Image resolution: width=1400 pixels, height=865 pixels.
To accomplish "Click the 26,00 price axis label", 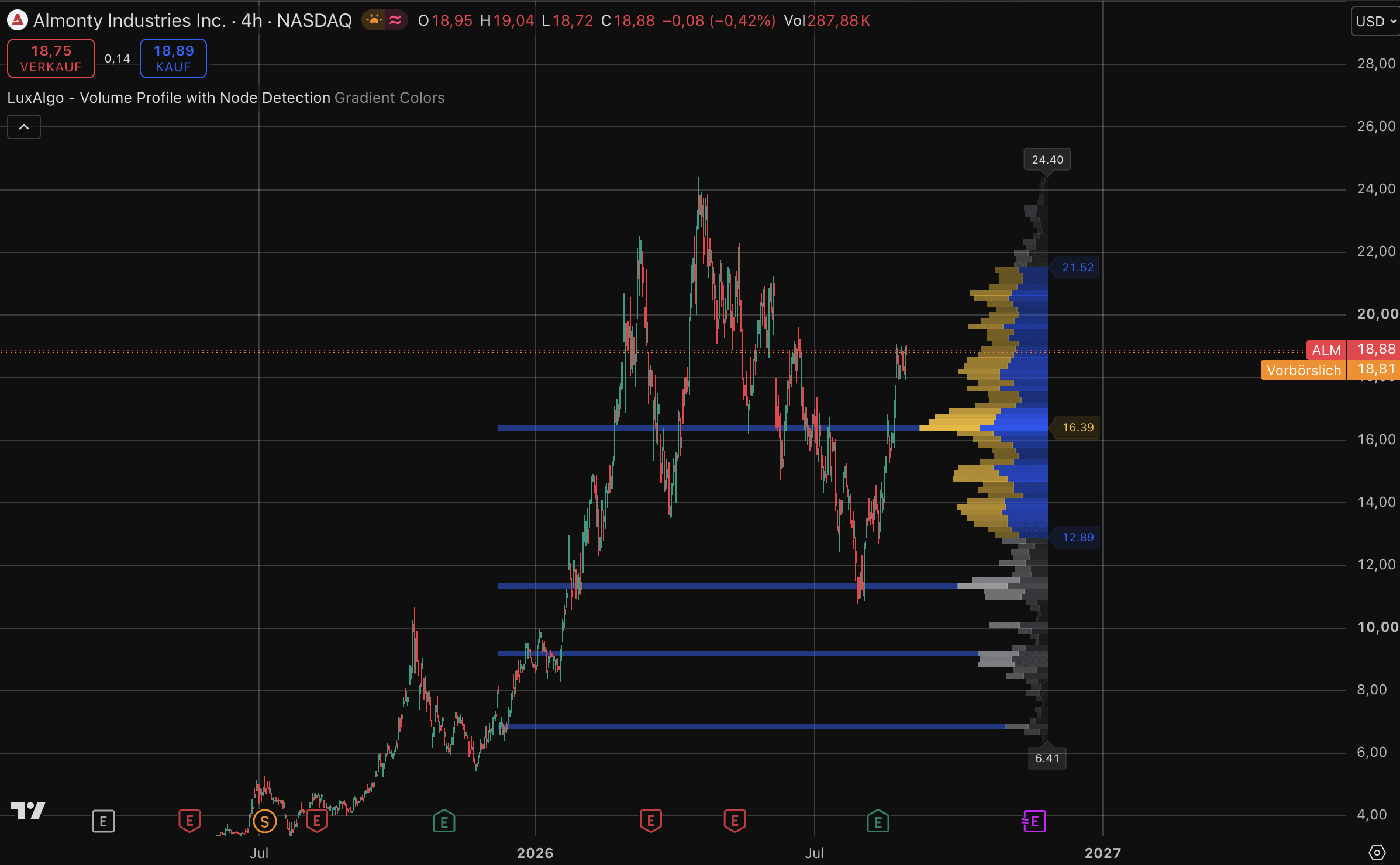I will click(1376, 126).
